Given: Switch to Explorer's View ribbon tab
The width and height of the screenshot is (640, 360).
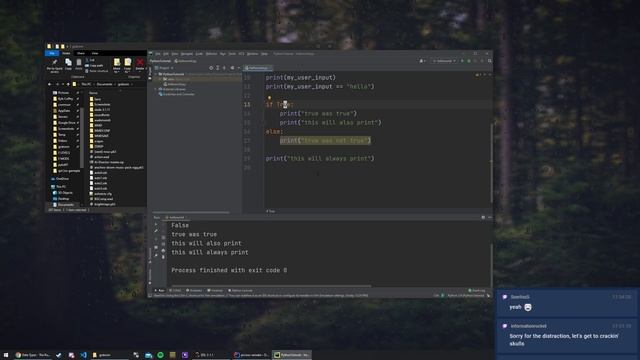Looking at the screenshot, I should coord(95,53).
